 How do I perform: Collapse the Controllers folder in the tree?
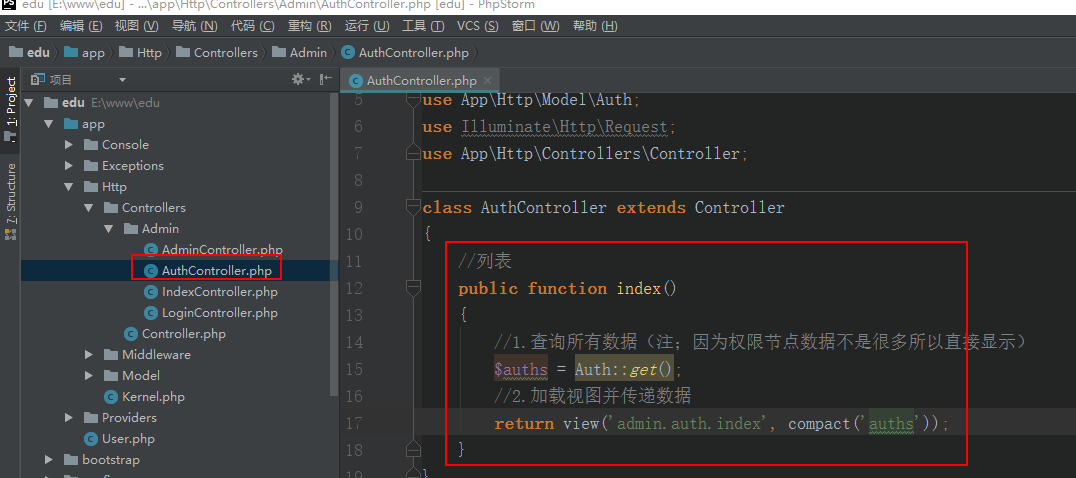point(88,208)
